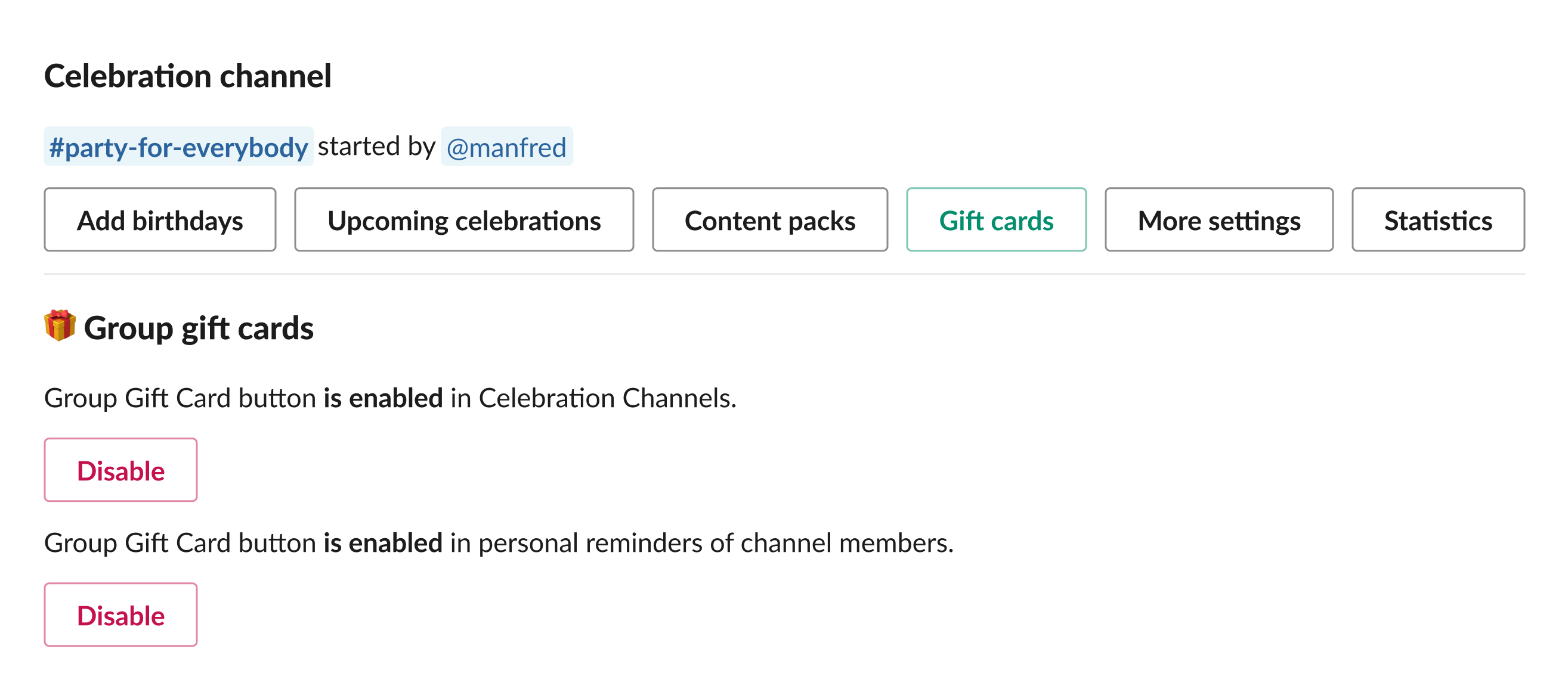This screenshot has height=689, width=1568.
Task: Disable Group Gift Card button in Celebration Channels
Action: pyautogui.click(x=120, y=470)
